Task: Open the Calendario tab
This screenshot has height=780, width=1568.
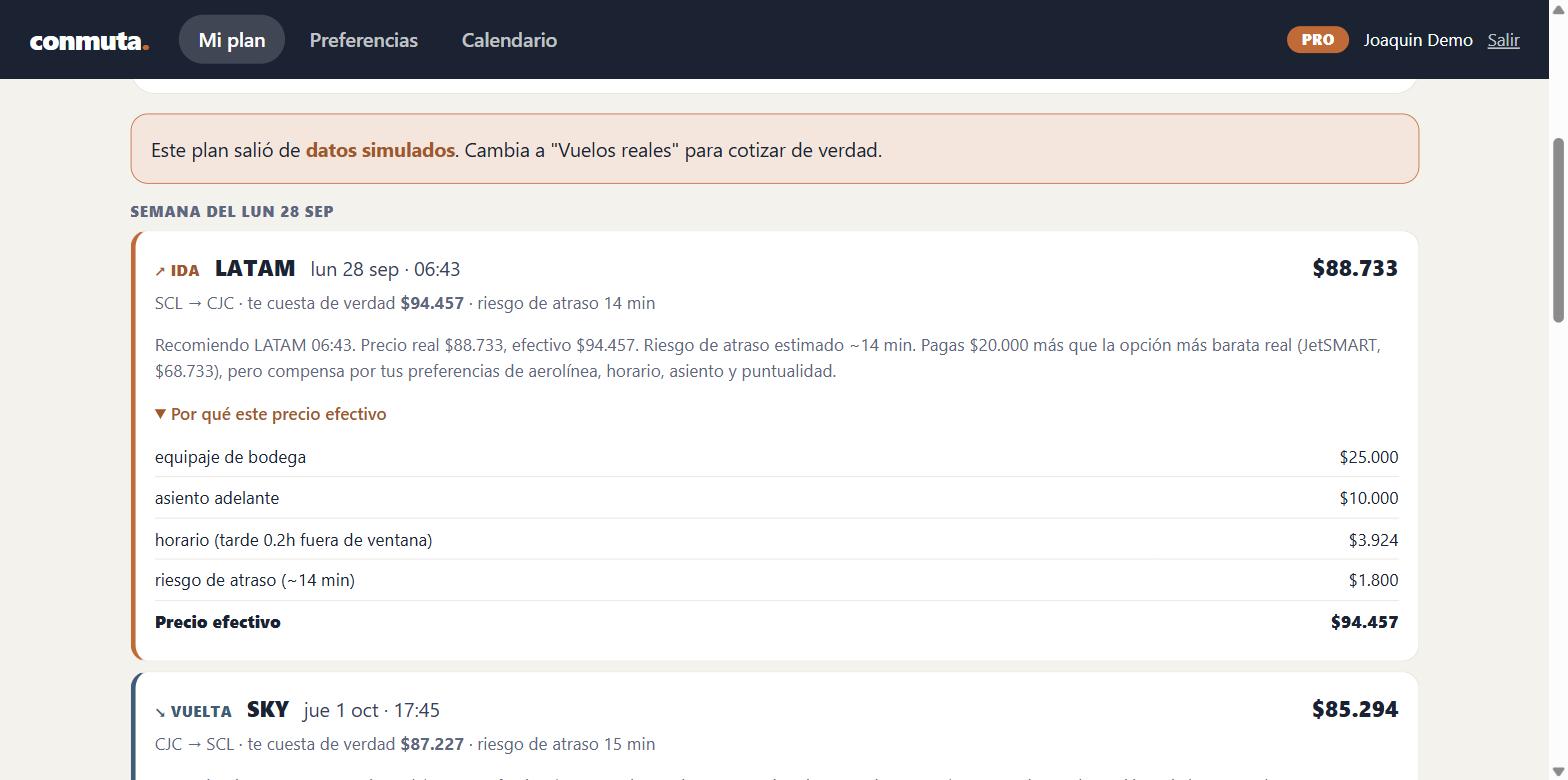Action: pos(509,40)
